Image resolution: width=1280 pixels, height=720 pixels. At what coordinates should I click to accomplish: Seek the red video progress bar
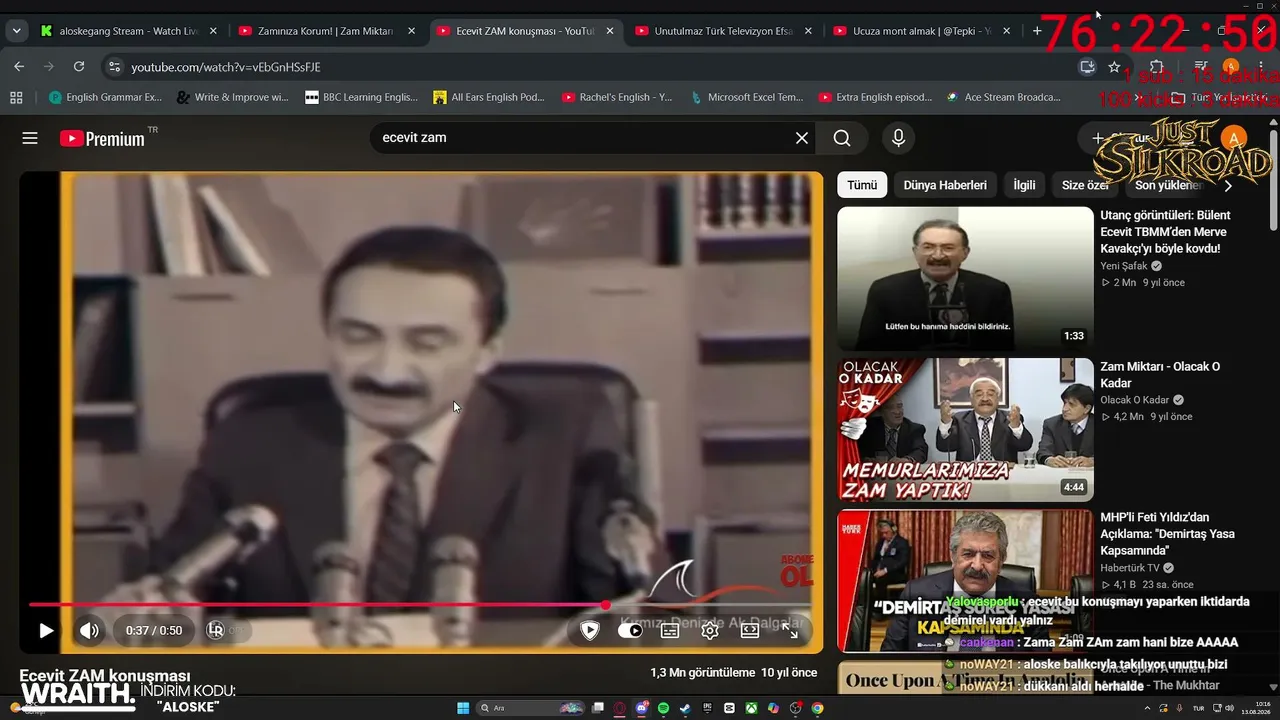420,605
